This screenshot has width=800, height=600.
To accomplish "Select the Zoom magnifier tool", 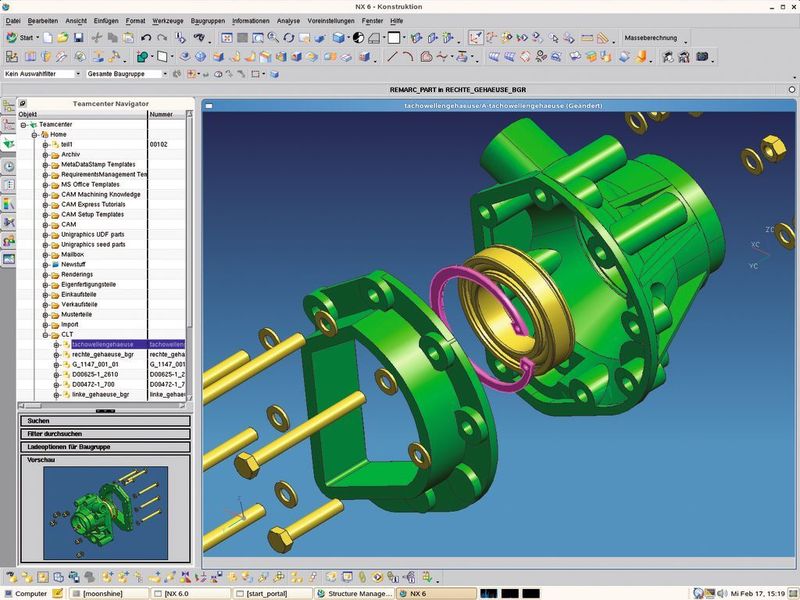I will coord(273,38).
